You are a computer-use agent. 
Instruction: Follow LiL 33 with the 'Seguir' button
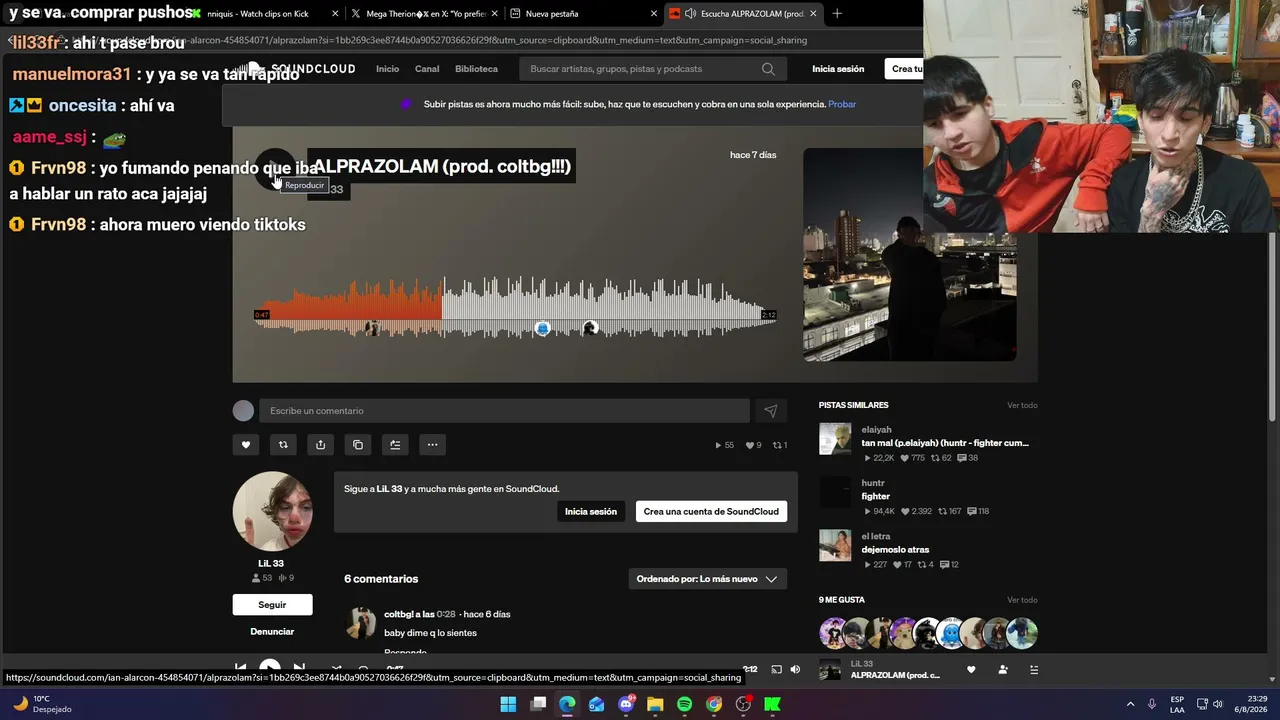tap(272, 605)
